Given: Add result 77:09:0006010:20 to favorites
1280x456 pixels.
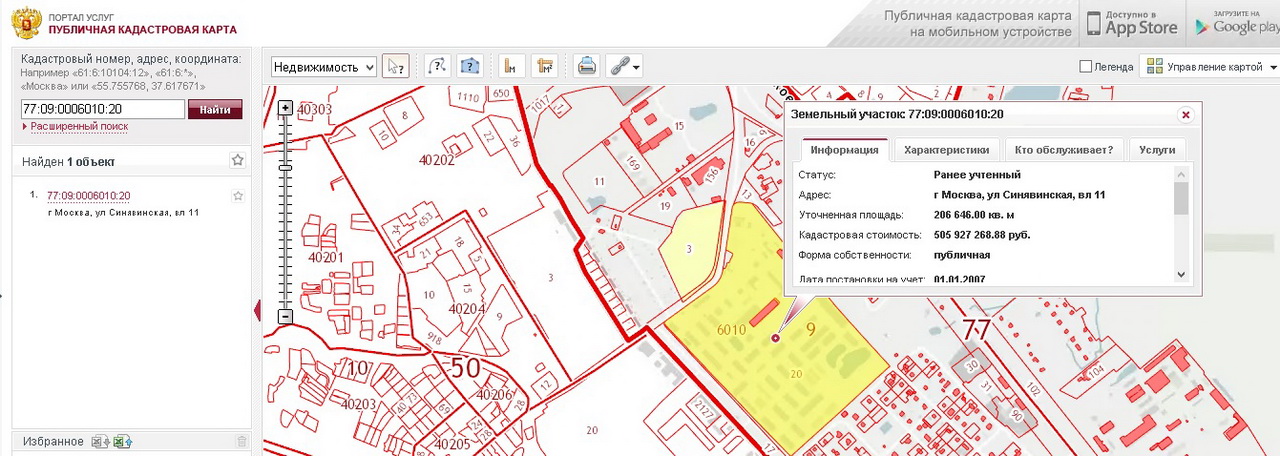Looking at the screenshot, I should pyautogui.click(x=238, y=196).
